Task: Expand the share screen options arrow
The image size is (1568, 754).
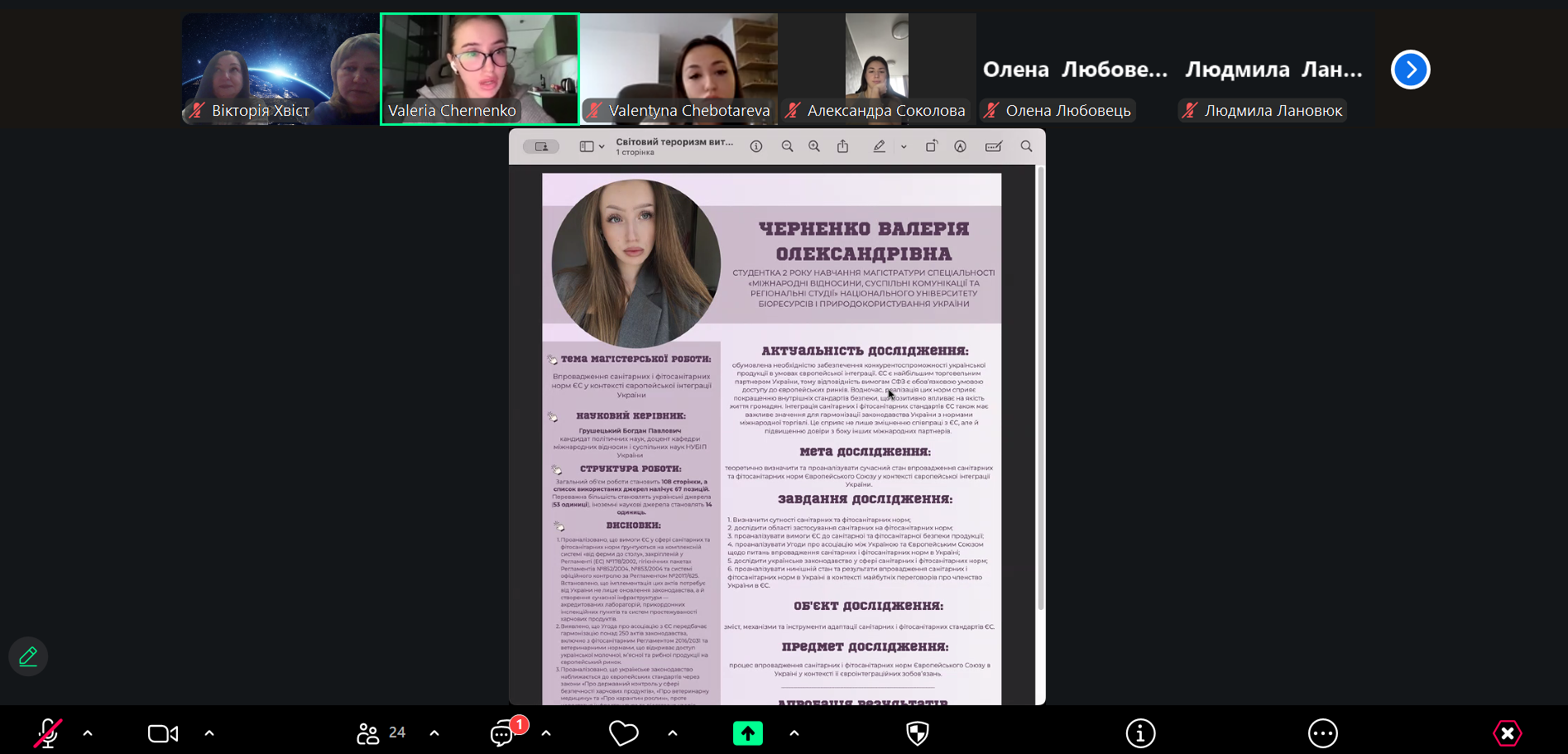Action: tap(794, 733)
